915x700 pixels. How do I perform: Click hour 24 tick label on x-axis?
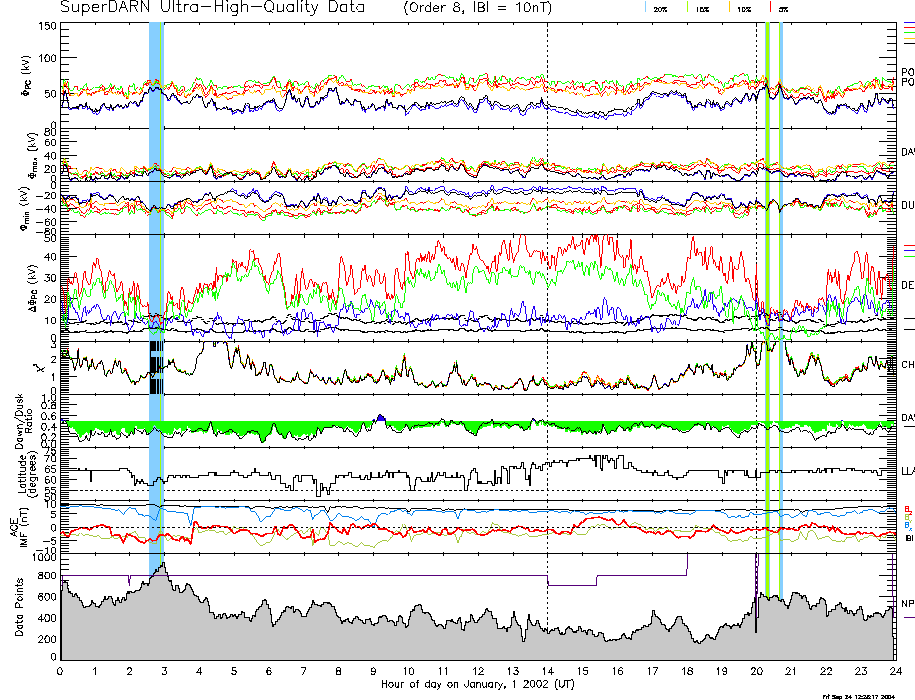(894, 671)
